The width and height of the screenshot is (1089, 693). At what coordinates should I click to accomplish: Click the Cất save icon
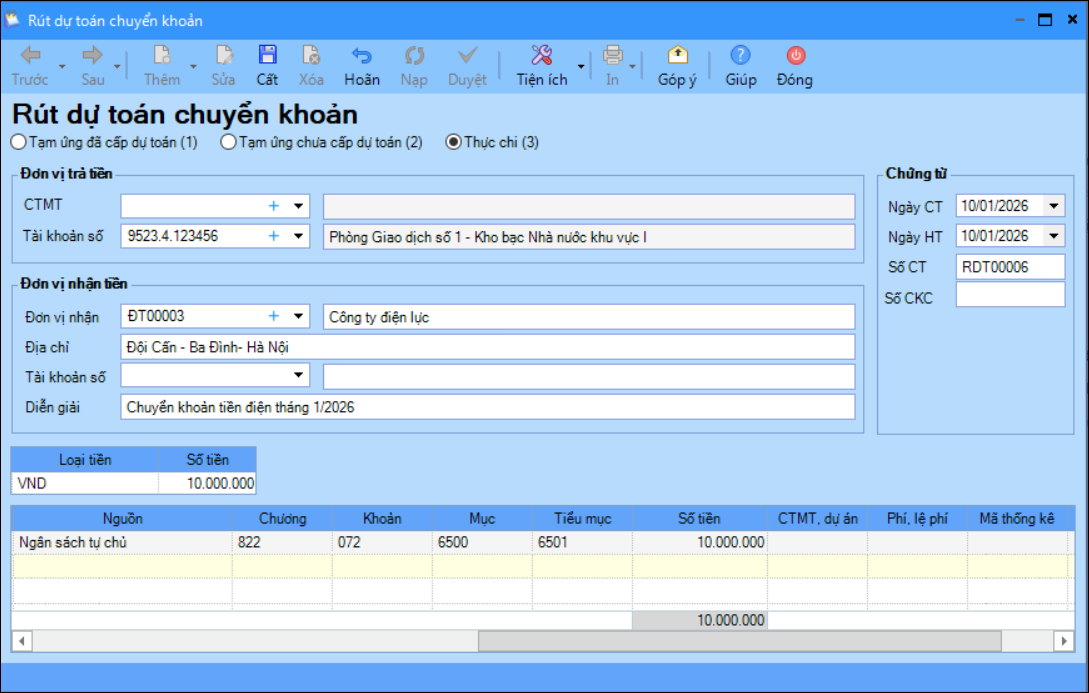point(267,56)
